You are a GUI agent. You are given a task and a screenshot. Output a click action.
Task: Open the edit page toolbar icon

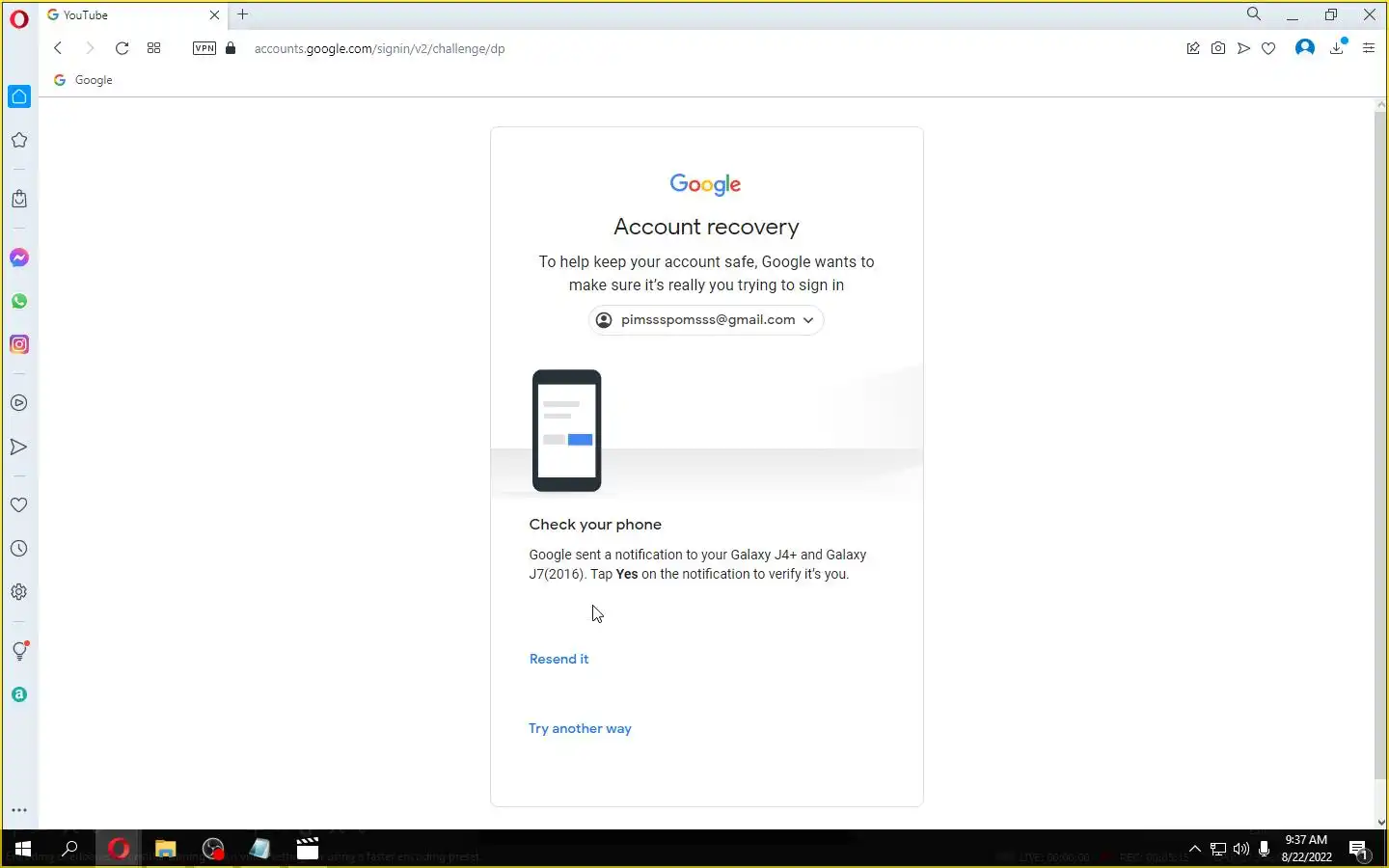(1193, 48)
